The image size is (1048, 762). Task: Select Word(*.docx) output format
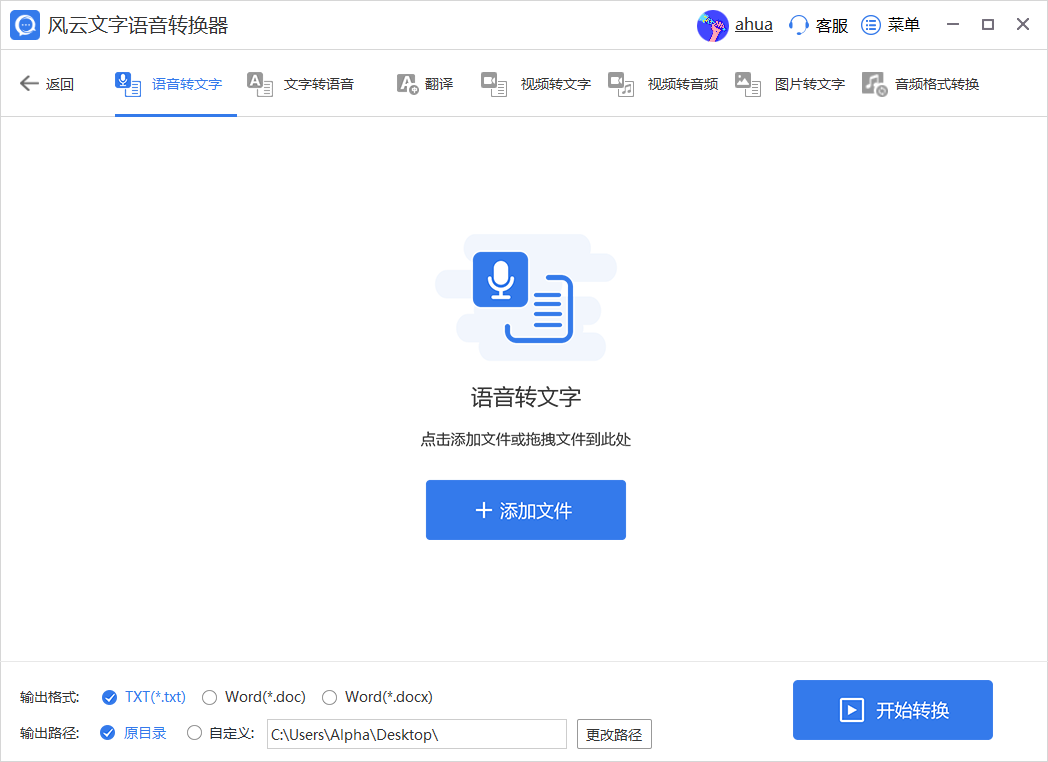(x=330, y=697)
